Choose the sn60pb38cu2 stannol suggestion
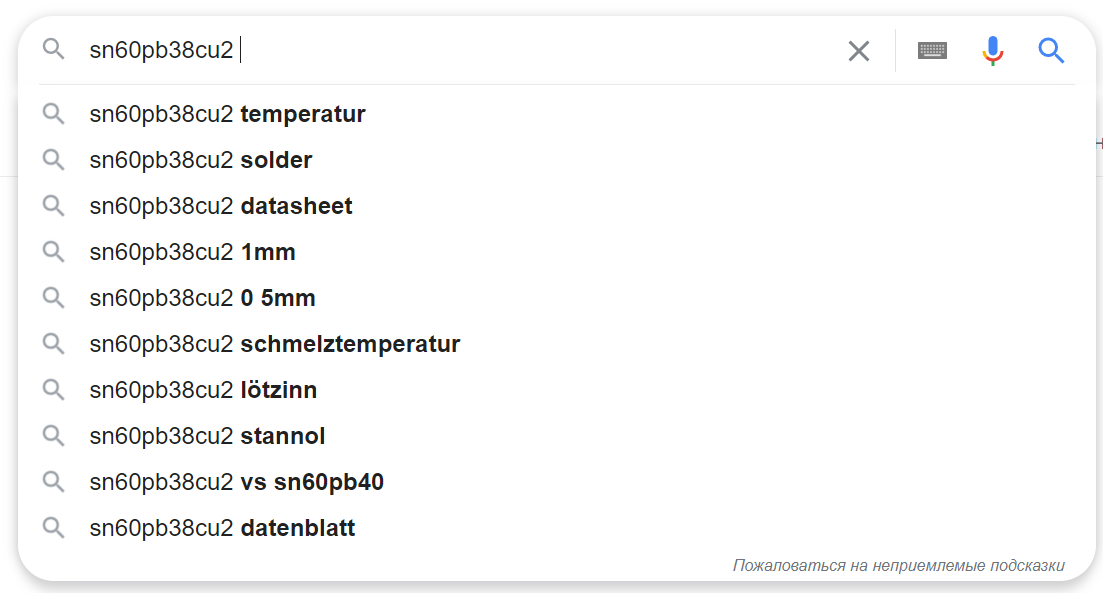Viewport: 1103px width, 593px height. click(x=557, y=436)
